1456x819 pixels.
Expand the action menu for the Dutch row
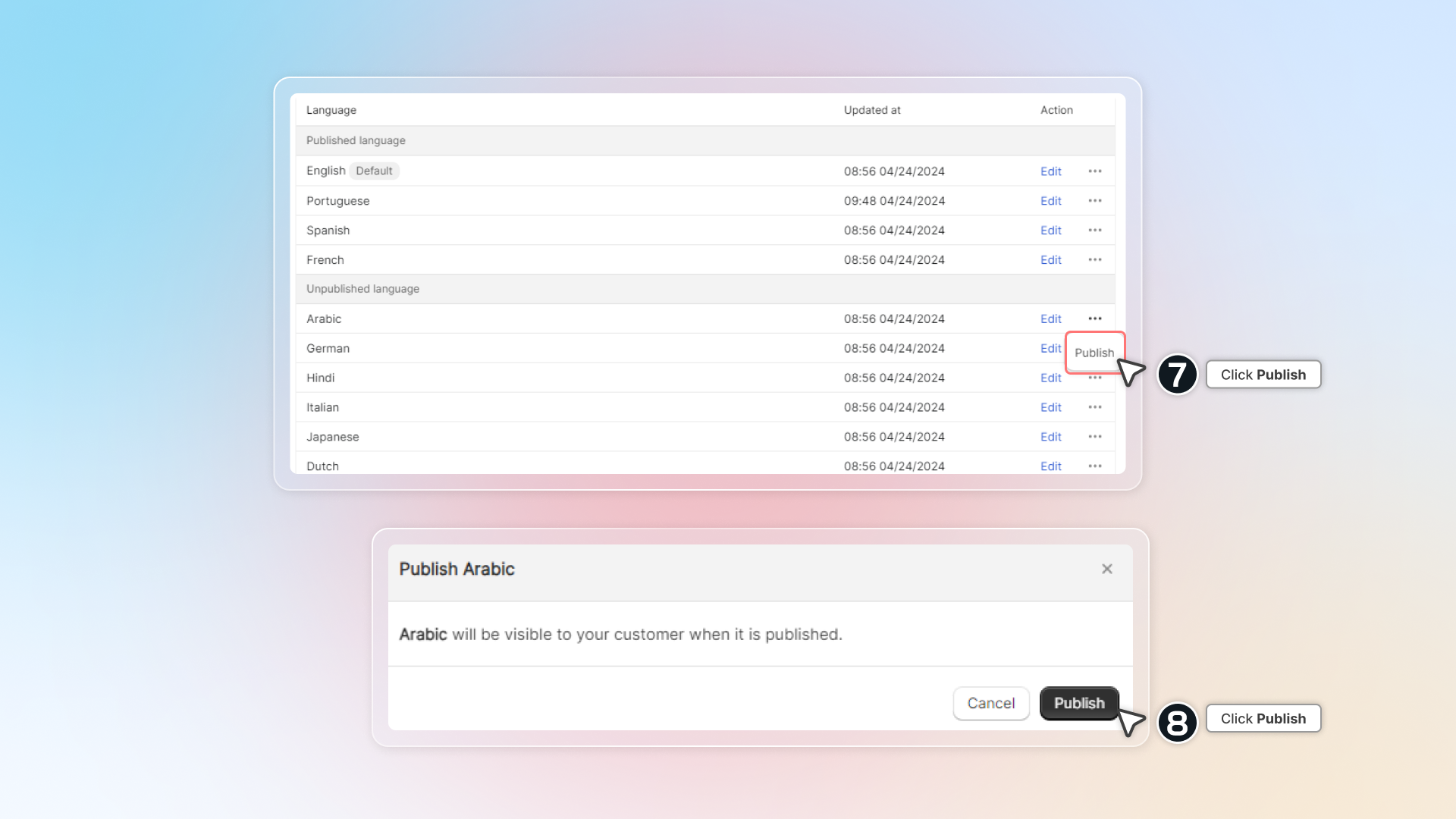[1095, 466]
